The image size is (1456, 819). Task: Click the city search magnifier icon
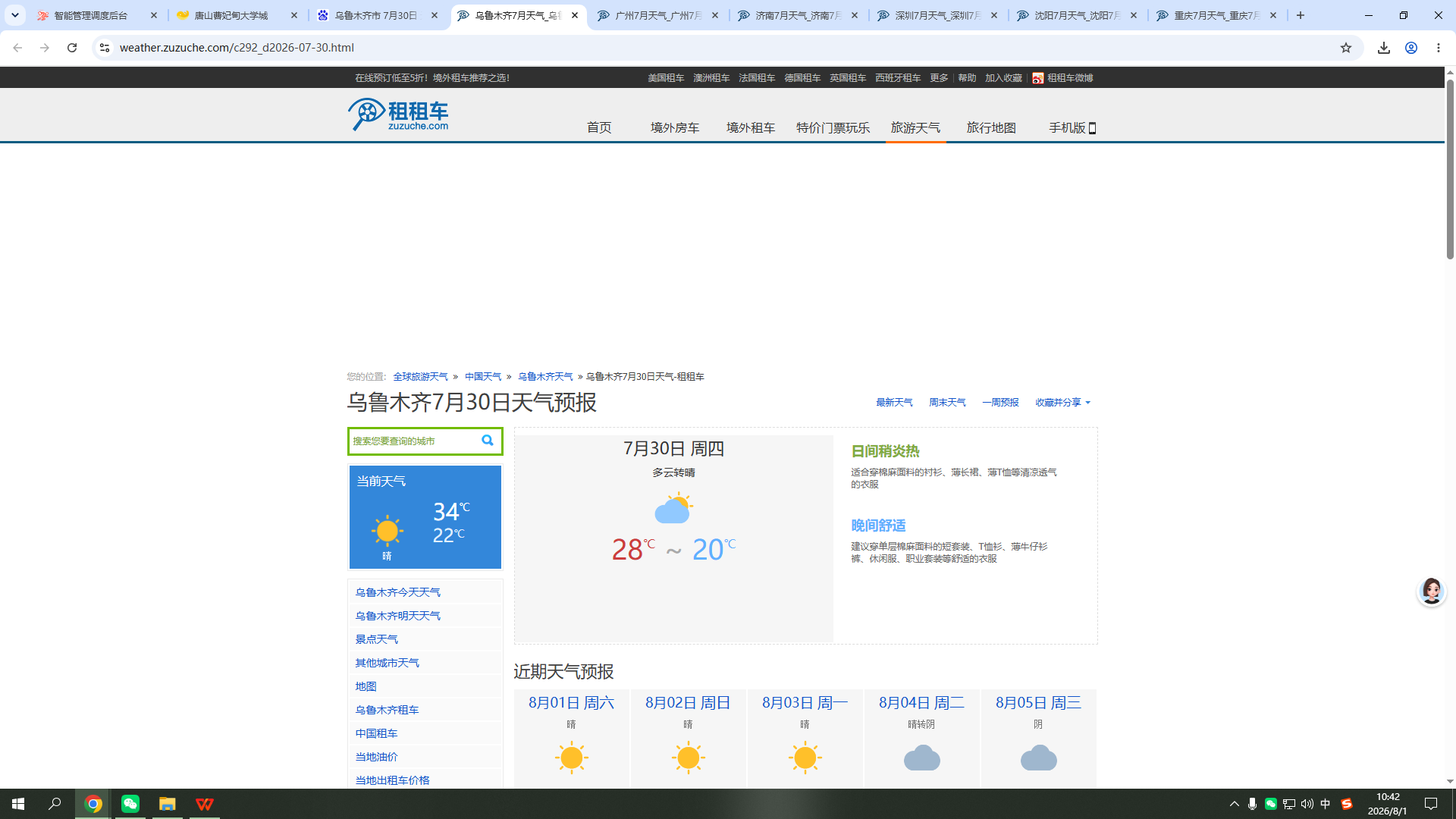488,441
